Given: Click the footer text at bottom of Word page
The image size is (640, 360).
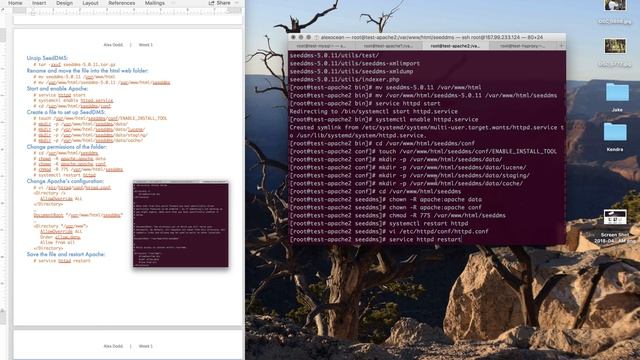Looking at the screenshot, I should click(128, 346).
